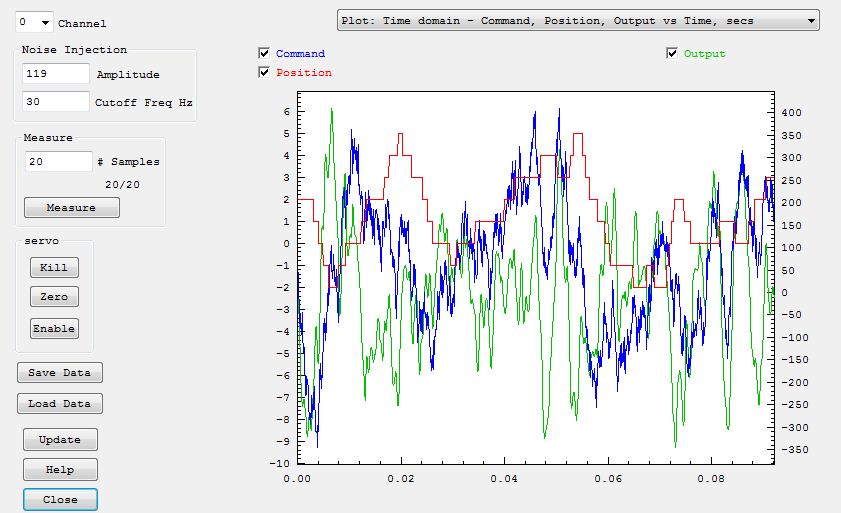Open the Channel number dropdown
Viewport: 841px width, 513px height.
click(x=35, y=22)
